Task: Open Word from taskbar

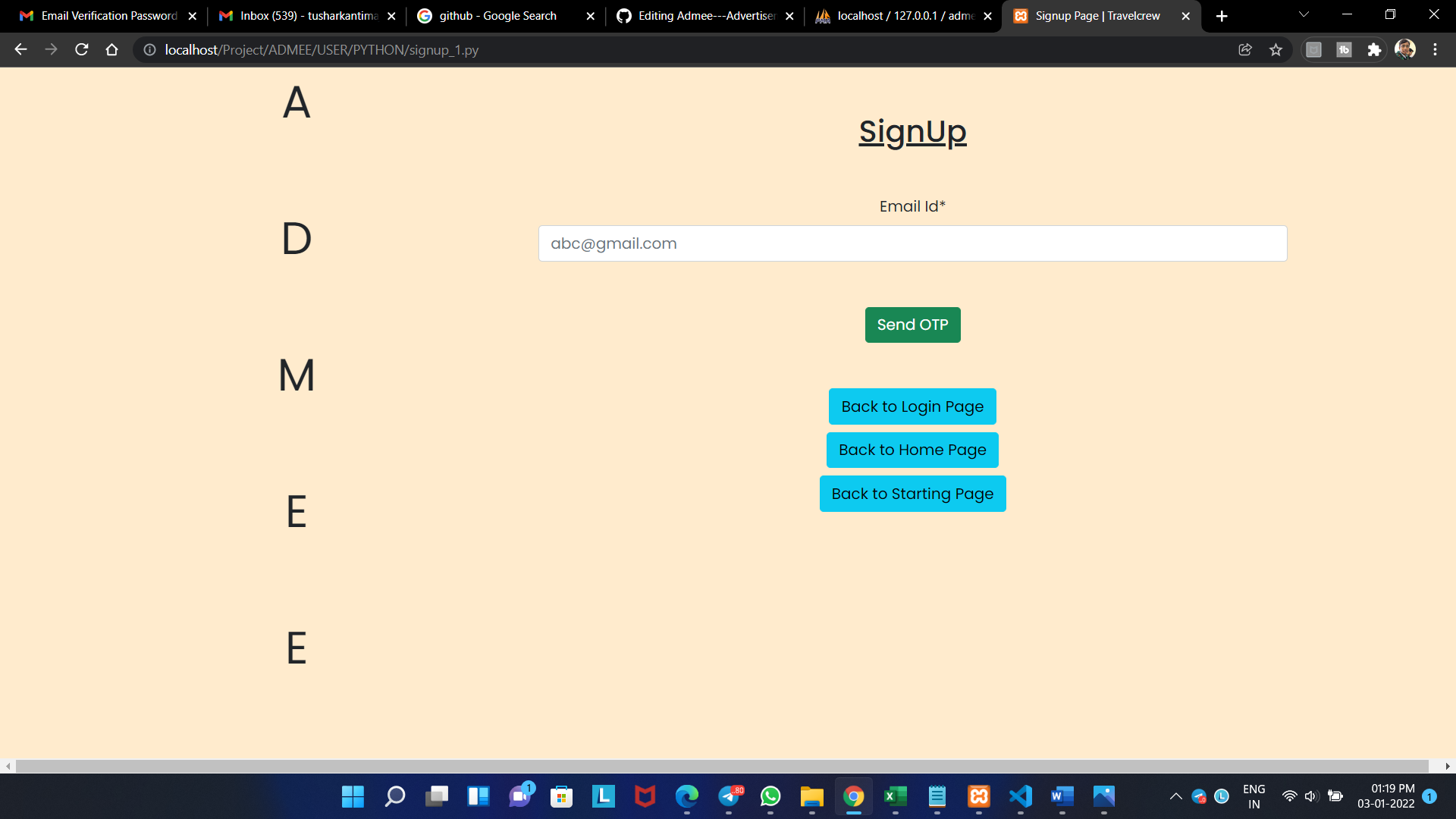Action: coord(1062,796)
